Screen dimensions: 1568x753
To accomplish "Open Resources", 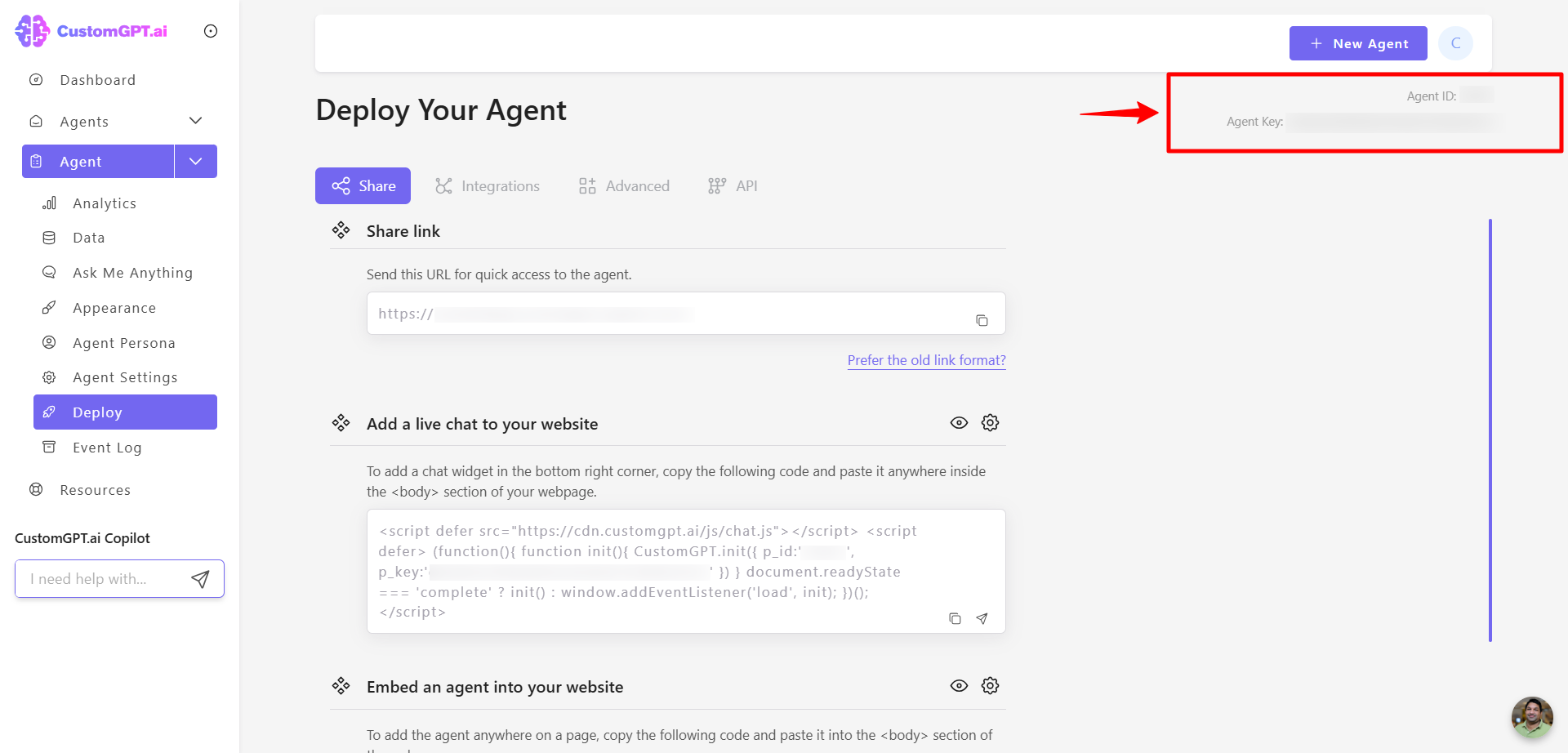I will click(95, 490).
